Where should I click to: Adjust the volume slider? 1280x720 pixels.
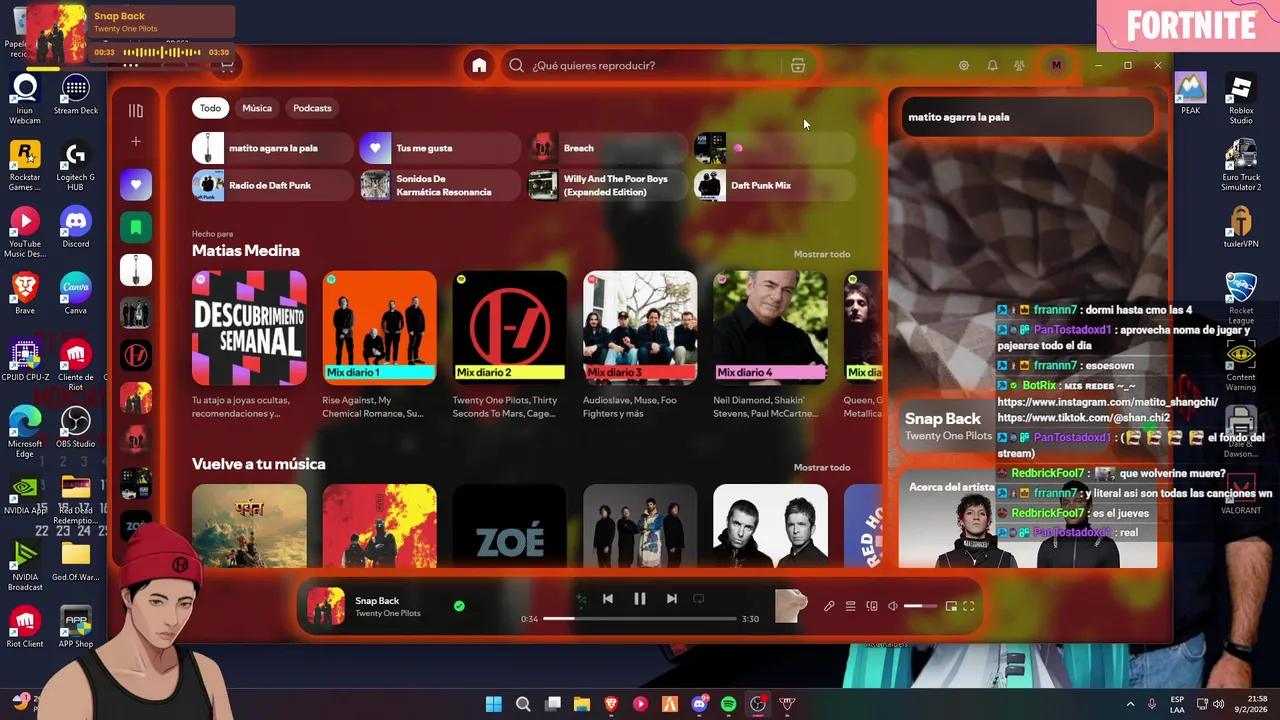click(x=920, y=606)
